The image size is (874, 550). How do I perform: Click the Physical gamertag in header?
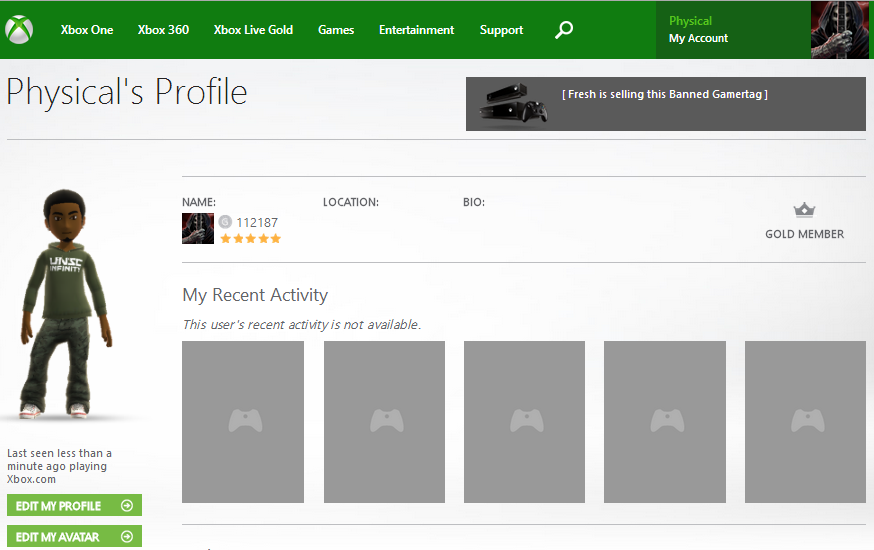click(690, 21)
